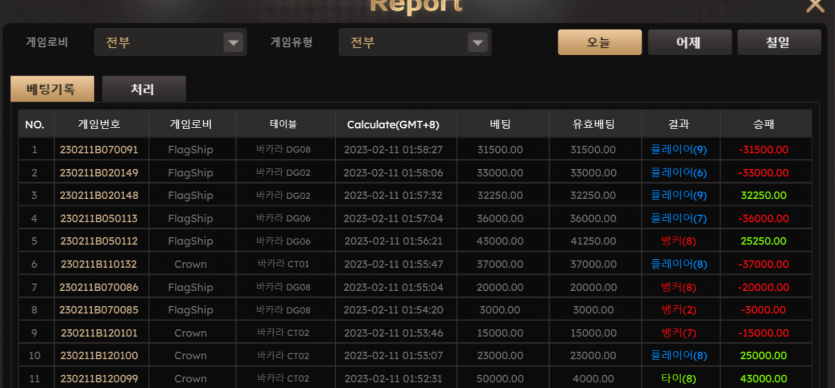Click the -15000.00 loss value
Viewport: 835px width, 388px height.
pos(764,333)
